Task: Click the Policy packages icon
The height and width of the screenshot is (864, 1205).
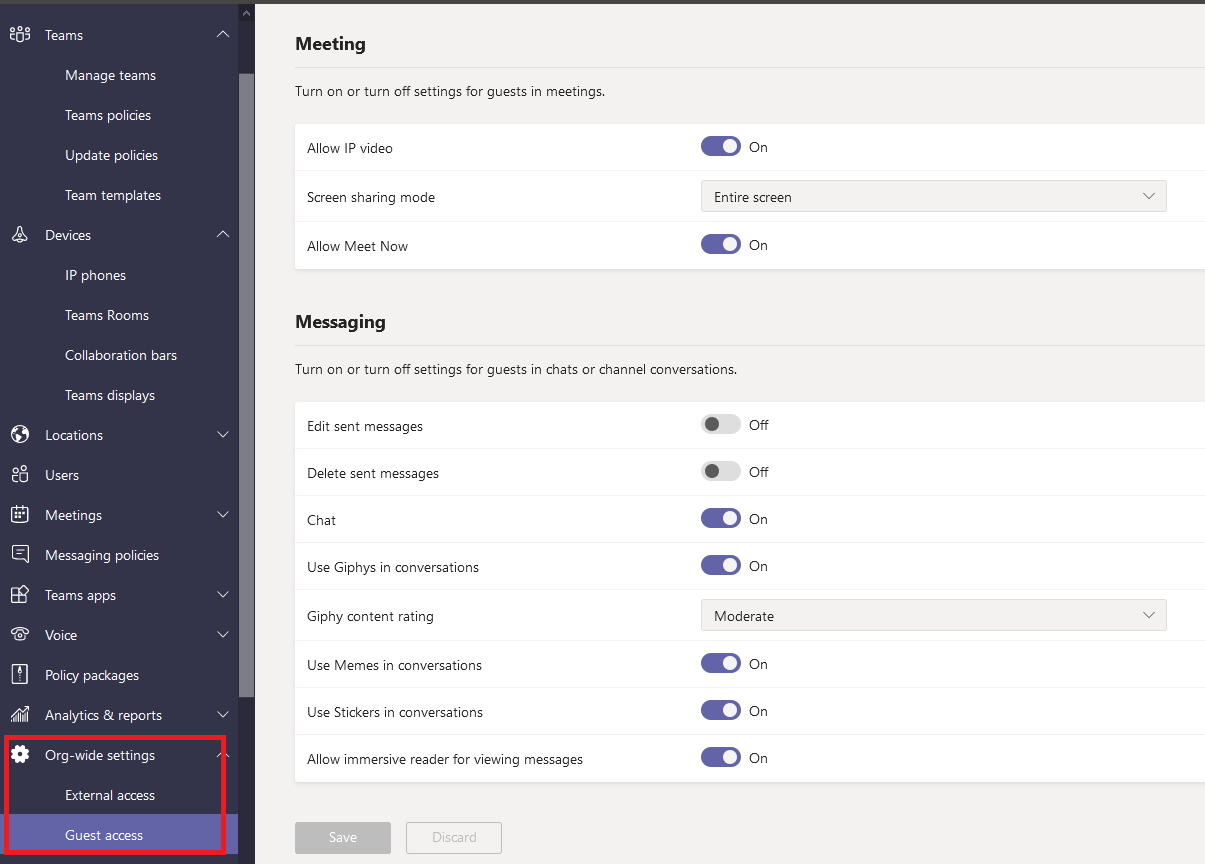Action: tap(20, 675)
